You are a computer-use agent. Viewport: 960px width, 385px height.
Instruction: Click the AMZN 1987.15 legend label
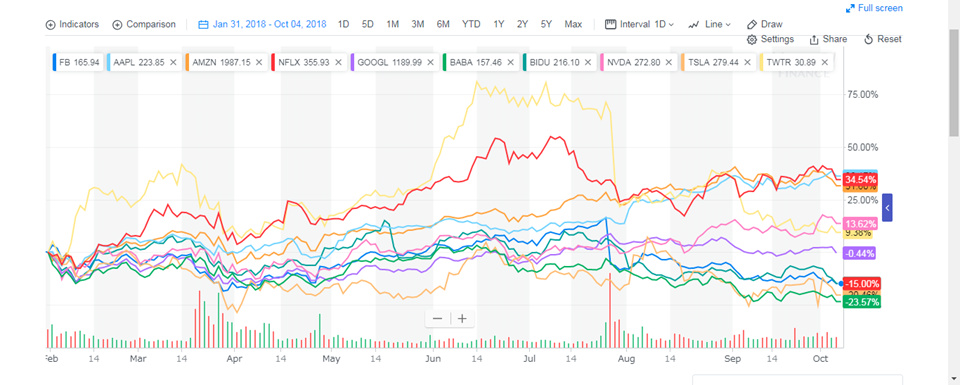pyautogui.click(x=220, y=62)
